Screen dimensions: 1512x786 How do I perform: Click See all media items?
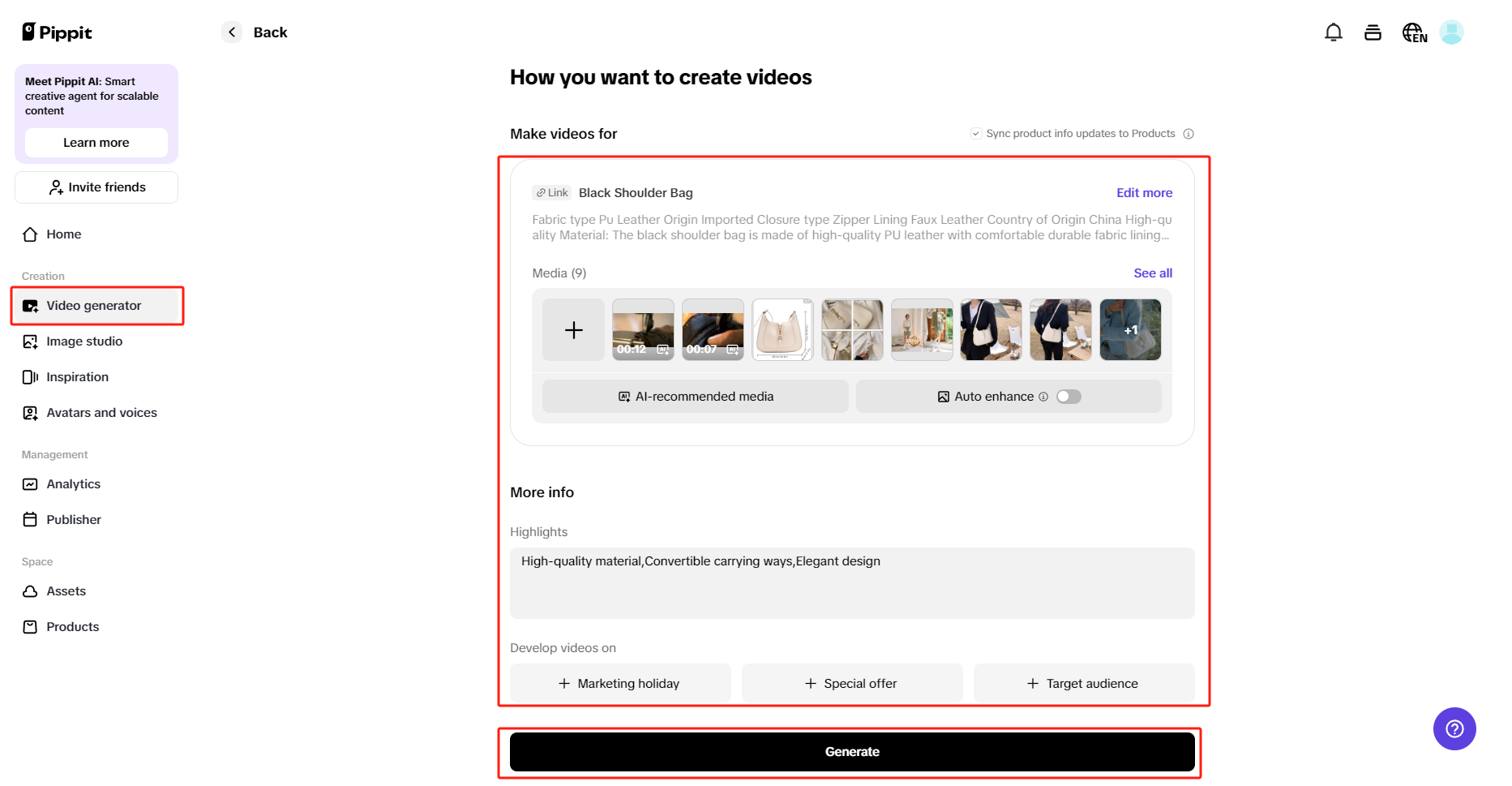point(1152,273)
